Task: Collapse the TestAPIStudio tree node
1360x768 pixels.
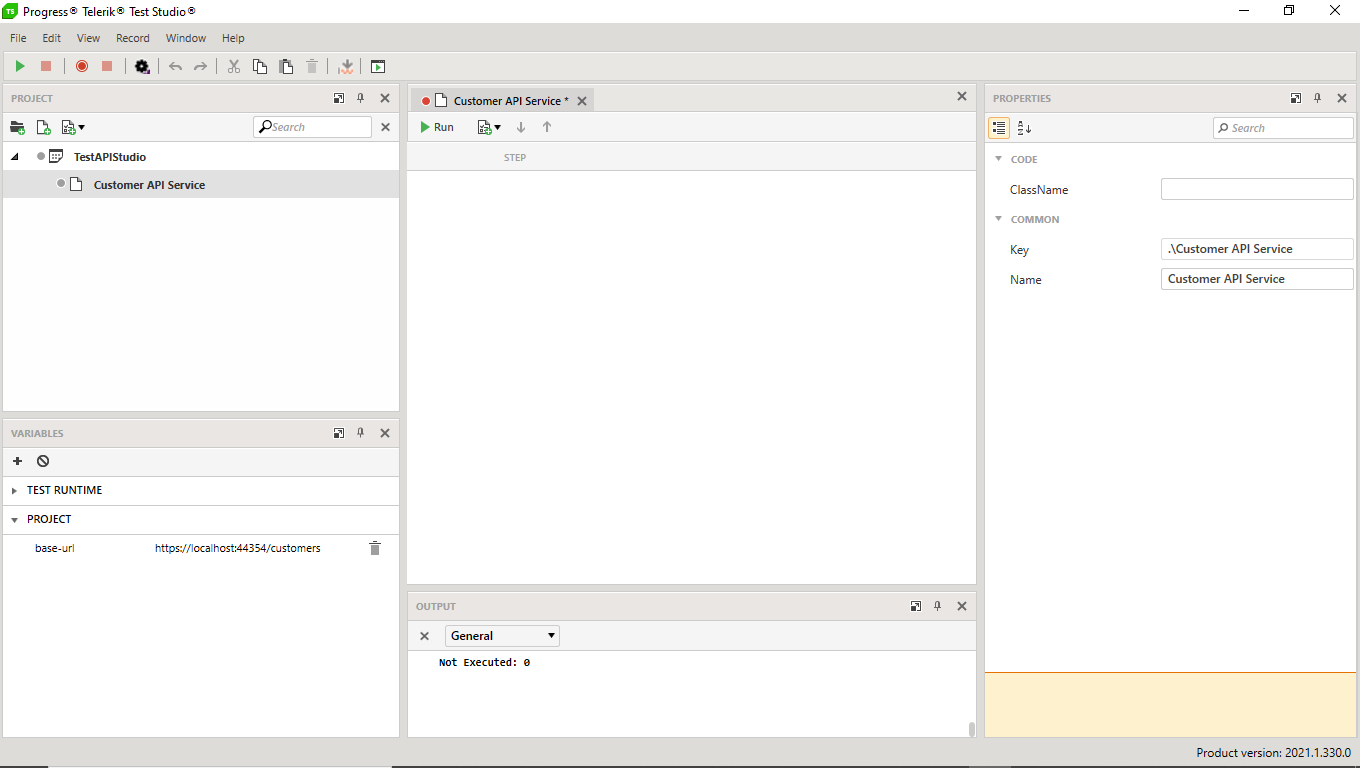Action: (15, 157)
